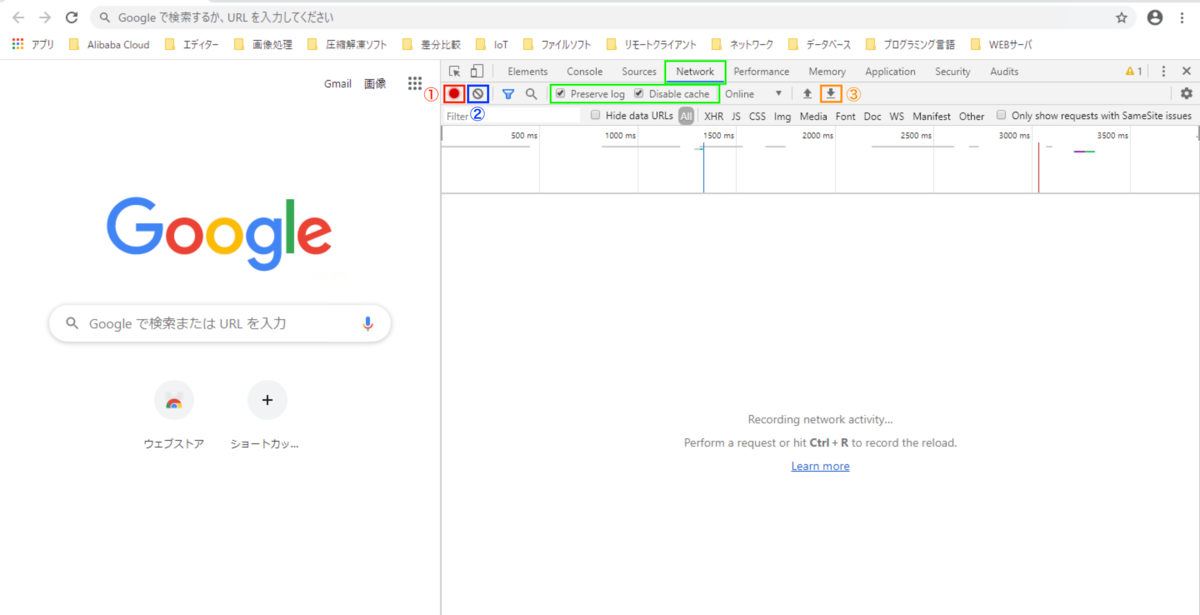Open network settings gear icon
1200x615 pixels.
(x=1186, y=94)
